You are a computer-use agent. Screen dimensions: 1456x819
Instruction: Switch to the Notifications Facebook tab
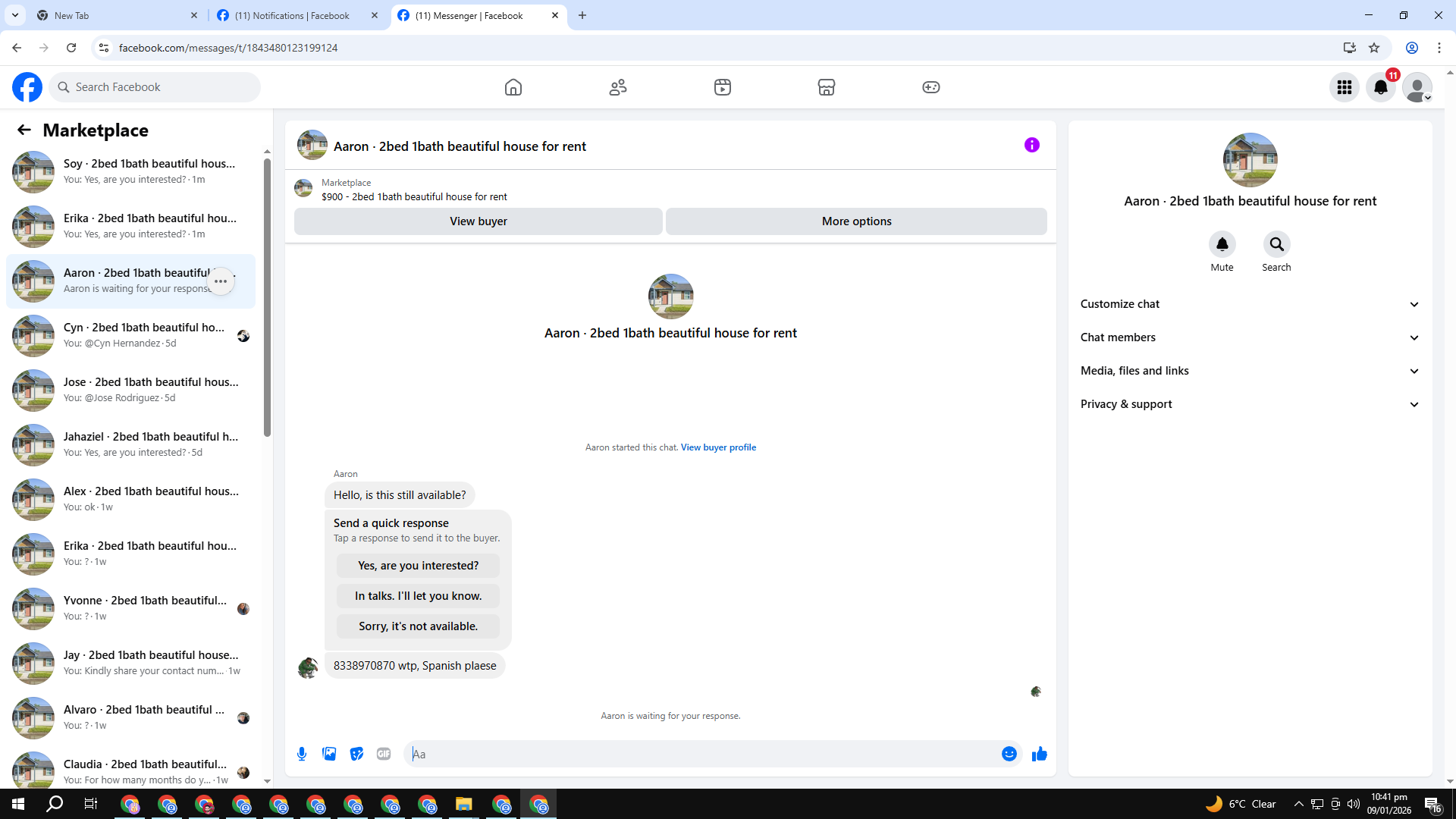[x=292, y=15]
